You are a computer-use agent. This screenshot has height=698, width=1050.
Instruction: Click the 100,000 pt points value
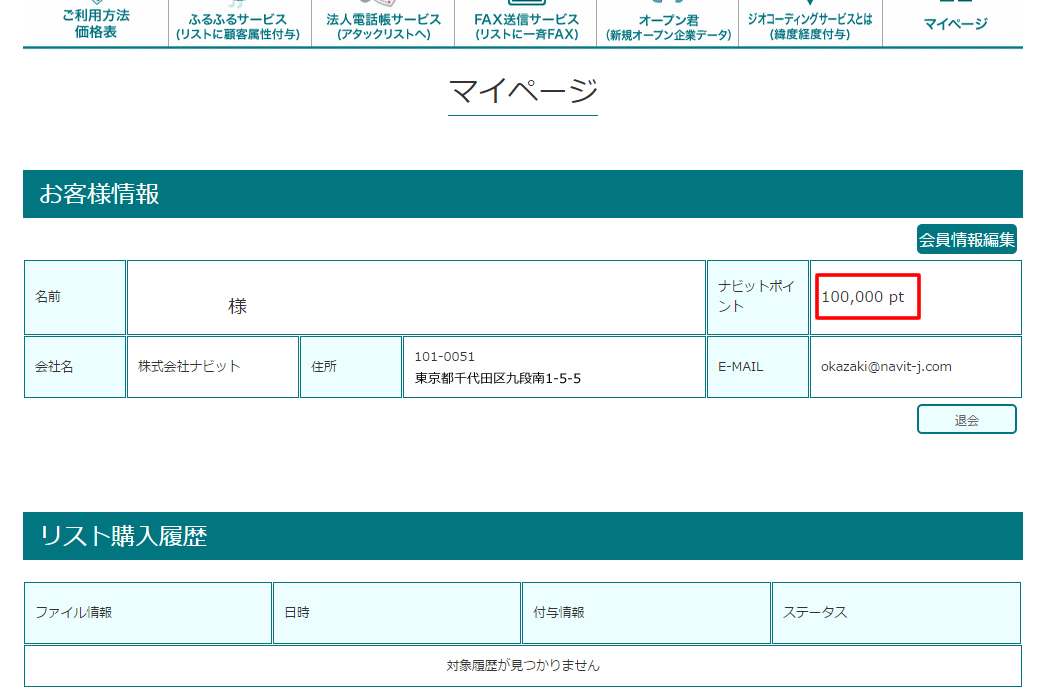pos(863,297)
